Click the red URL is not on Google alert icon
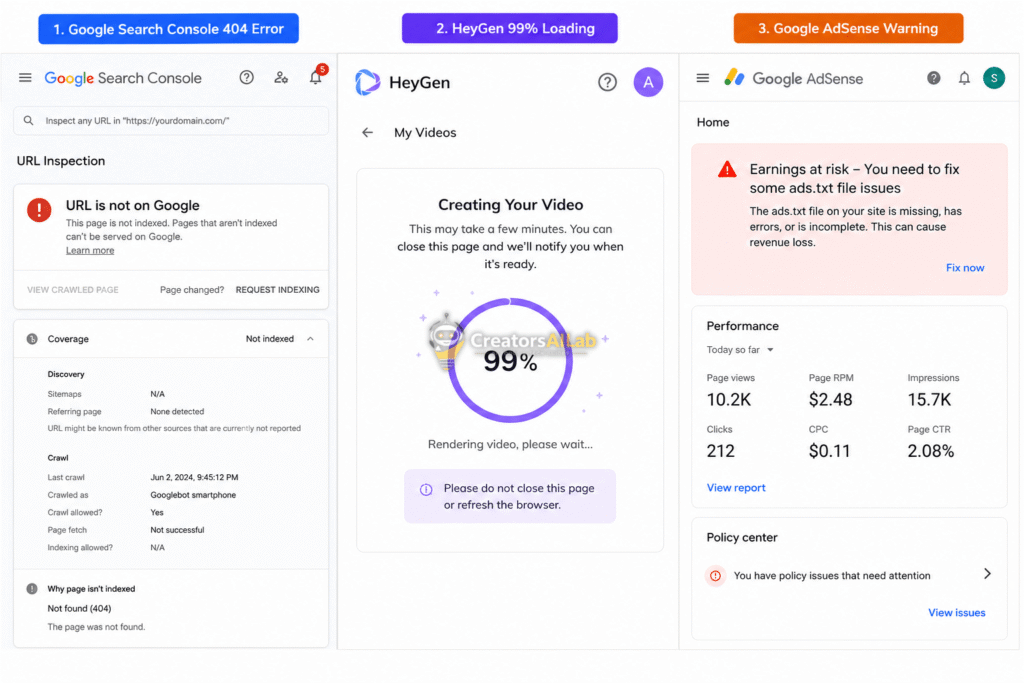 tap(39, 210)
